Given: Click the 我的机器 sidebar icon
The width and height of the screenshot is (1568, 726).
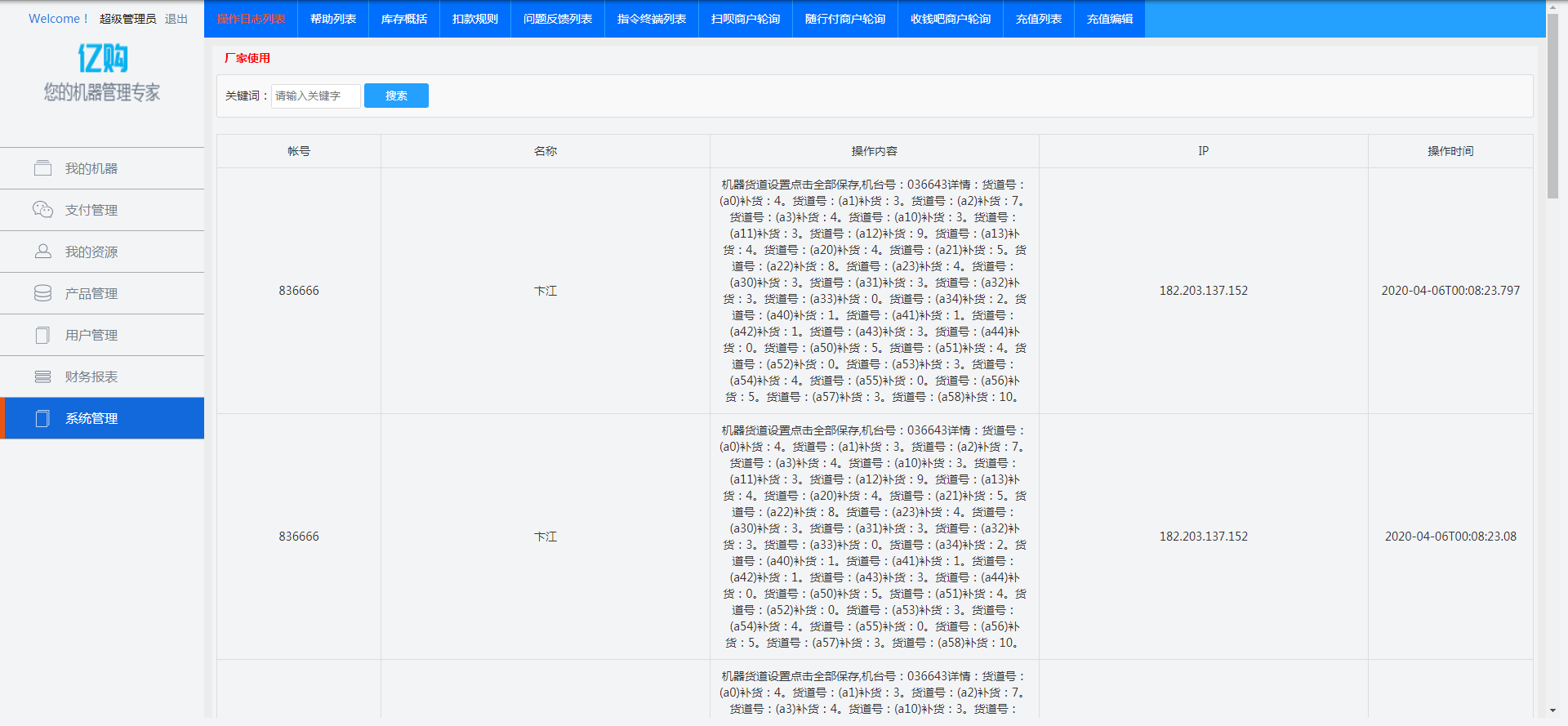Looking at the screenshot, I should 42,168.
